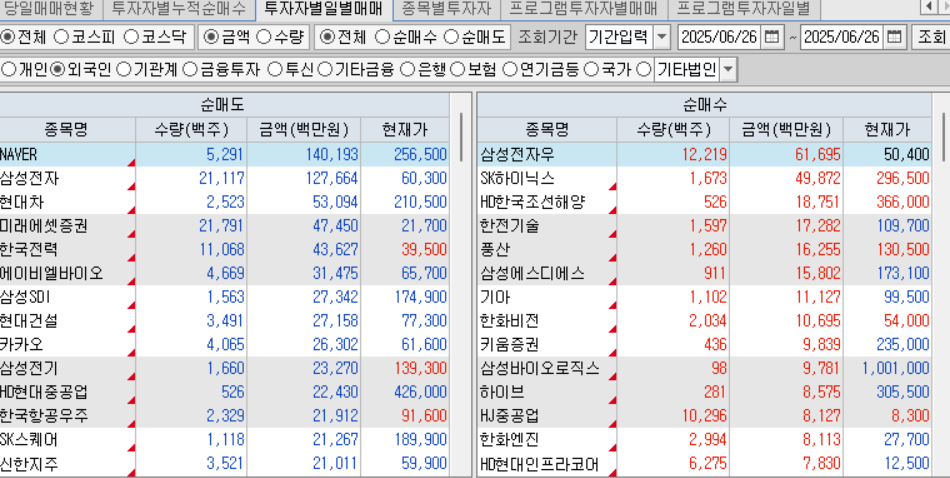Select the 삼성바이오로직스 stock row

[x=705, y=368]
